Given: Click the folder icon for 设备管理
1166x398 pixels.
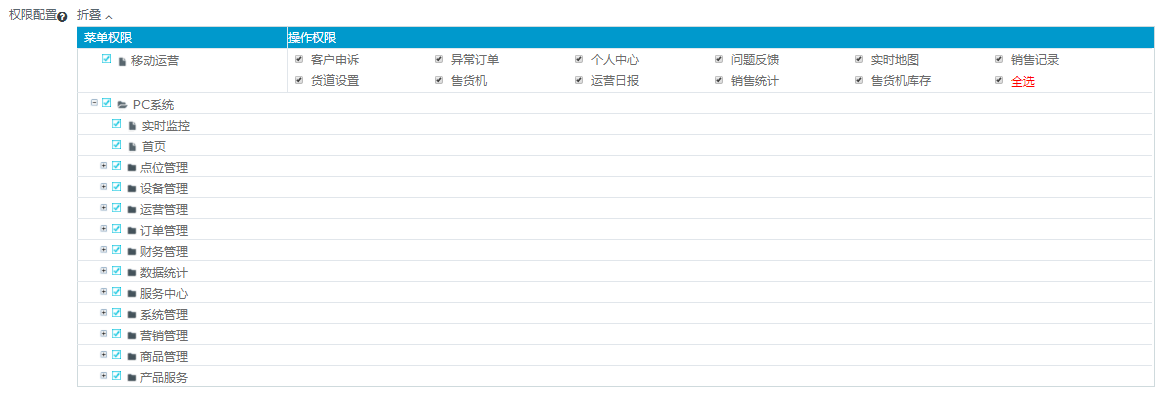Looking at the screenshot, I should 132,189.
